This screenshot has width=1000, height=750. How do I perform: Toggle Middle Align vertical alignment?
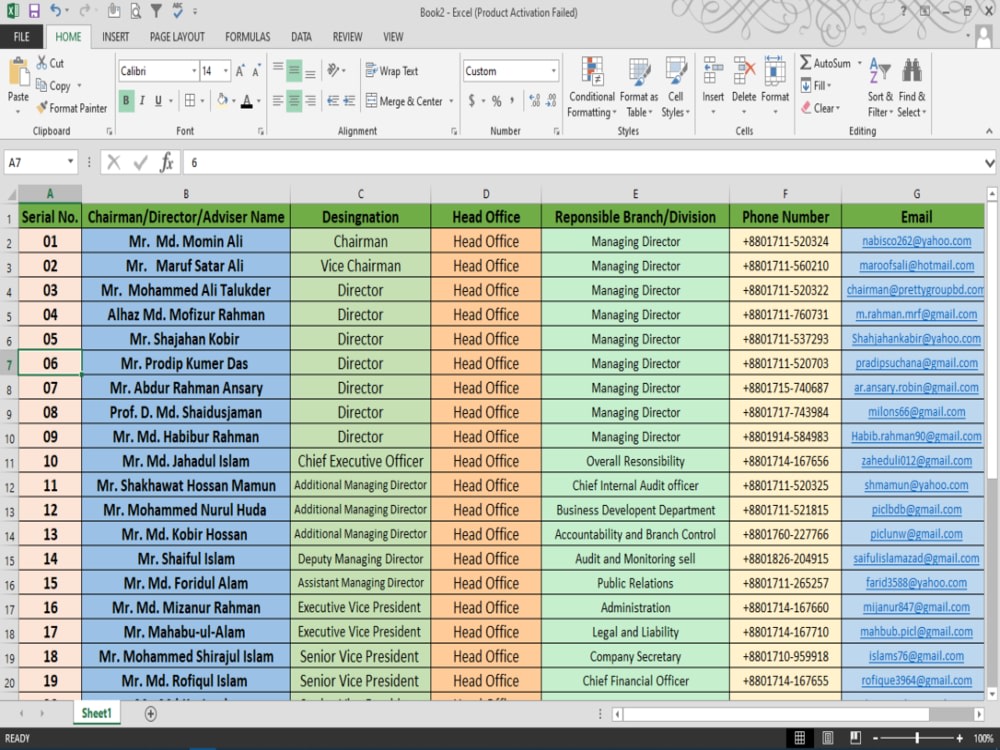coord(294,71)
